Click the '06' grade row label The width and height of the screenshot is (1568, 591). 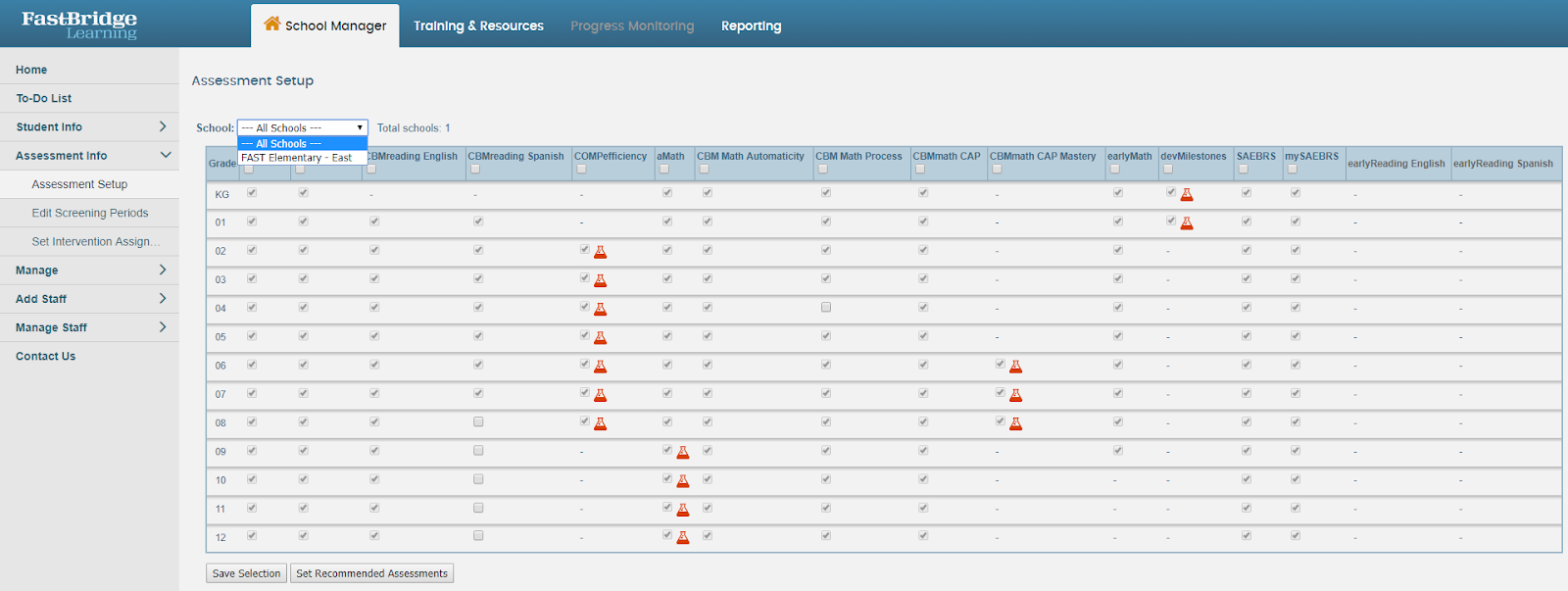click(x=220, y=366)
